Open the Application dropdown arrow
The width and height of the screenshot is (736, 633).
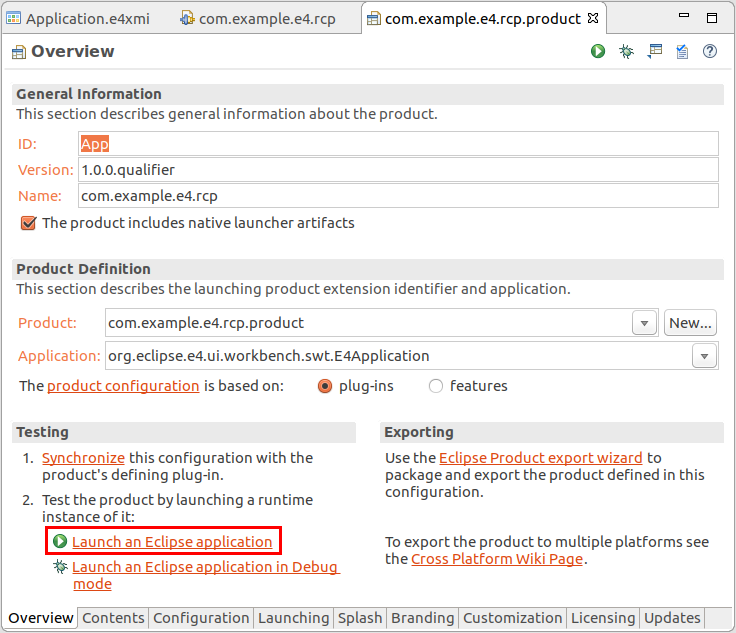click(x=704, y=356)
